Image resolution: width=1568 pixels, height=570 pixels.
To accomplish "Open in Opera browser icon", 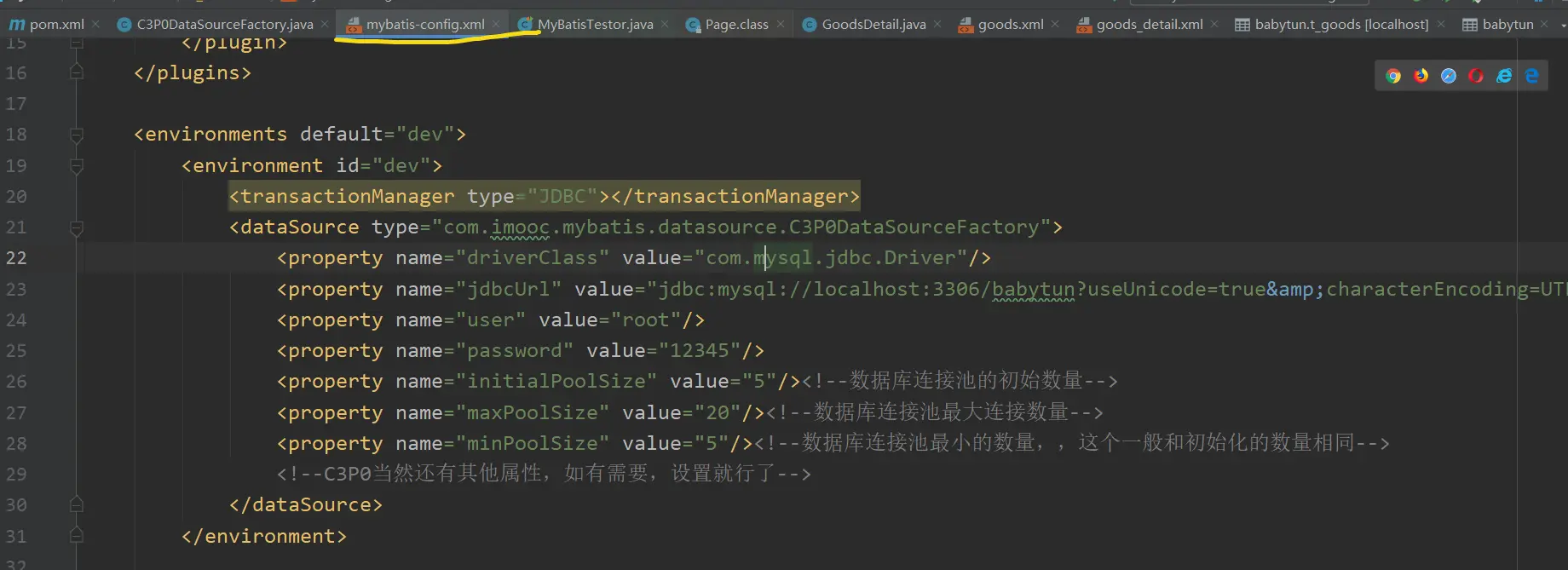I will (1476, 76).
